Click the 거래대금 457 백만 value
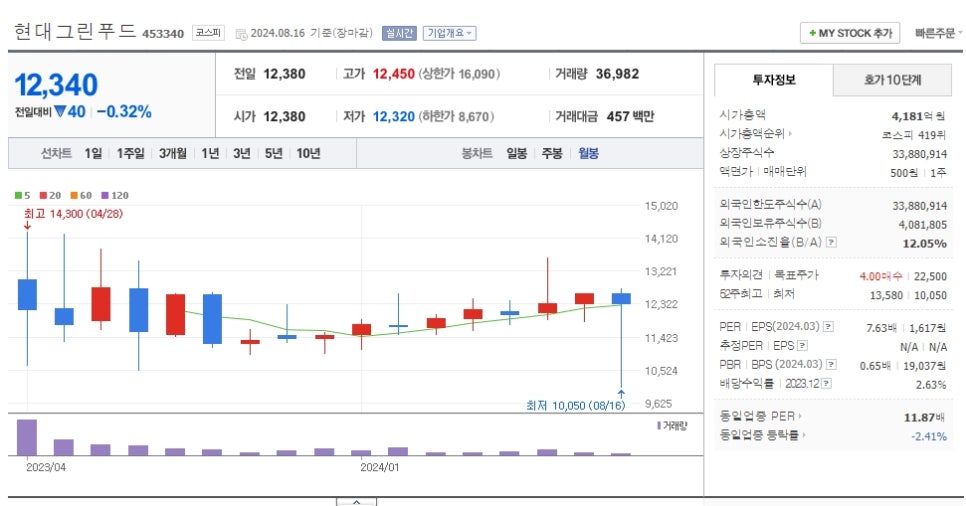The height and width of the screenshot is (506, 966). [x=630, y=116]
